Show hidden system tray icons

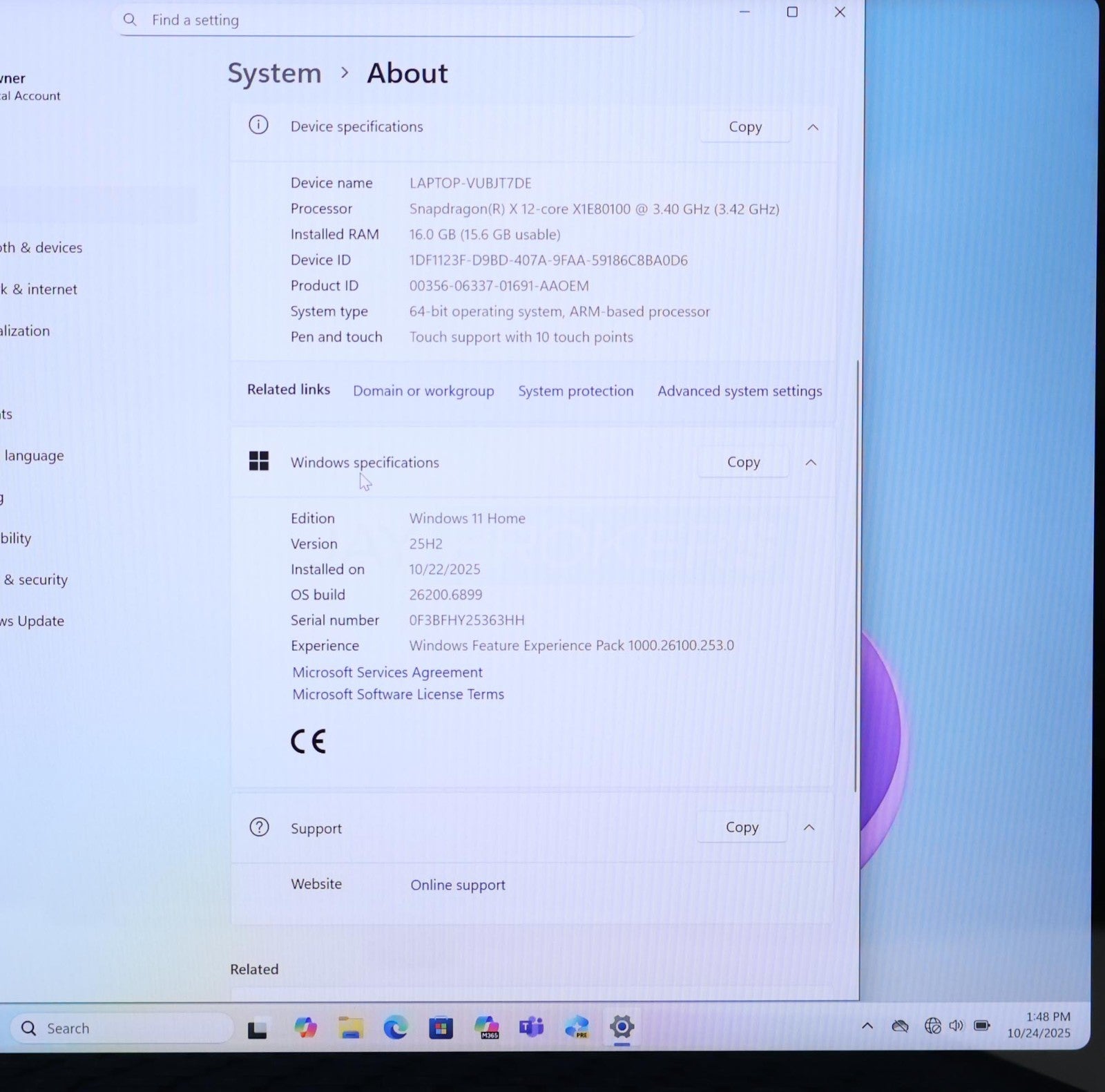(x=867, y=1026)
